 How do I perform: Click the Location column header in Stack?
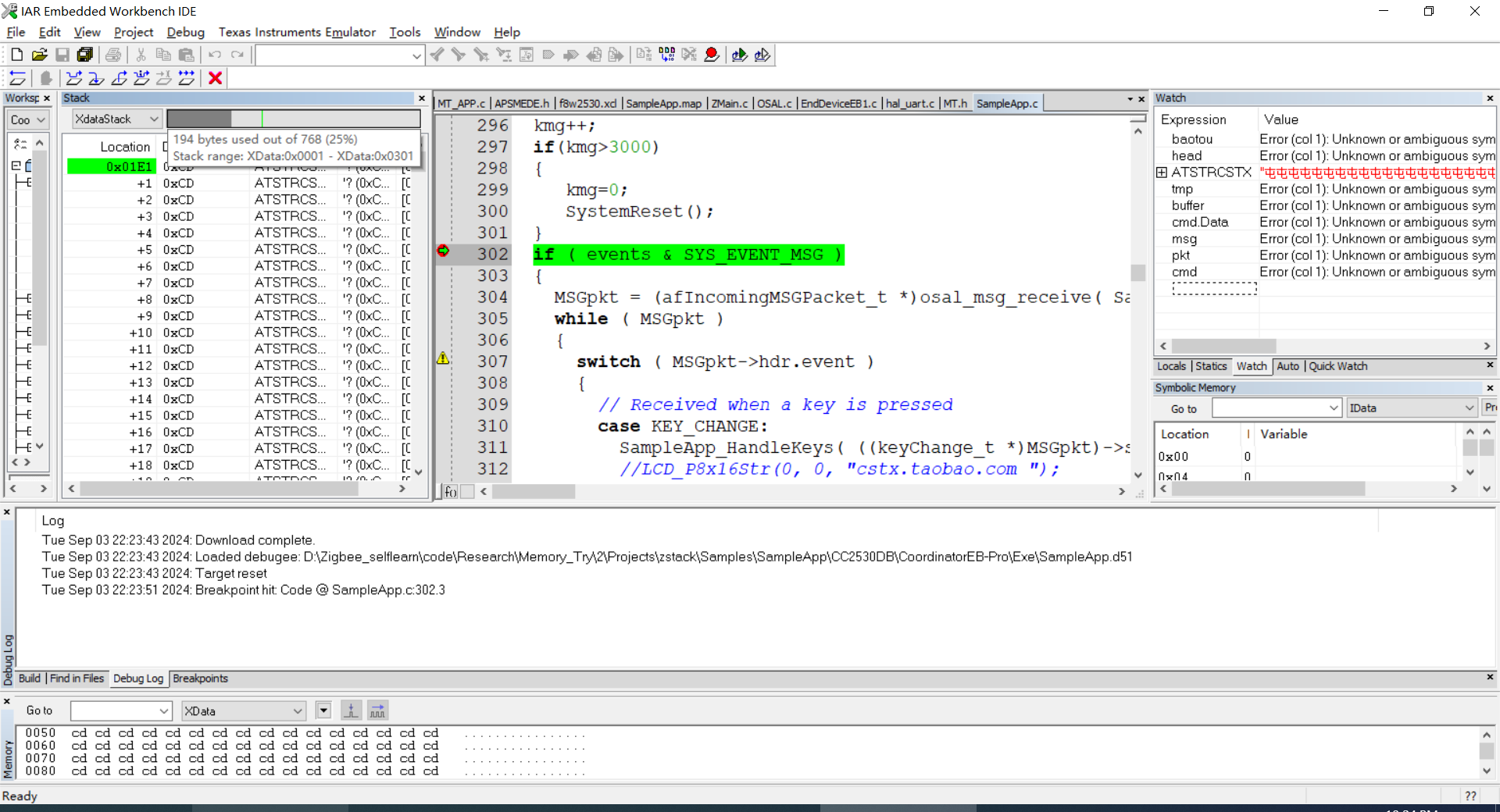(x=125, y=147)
